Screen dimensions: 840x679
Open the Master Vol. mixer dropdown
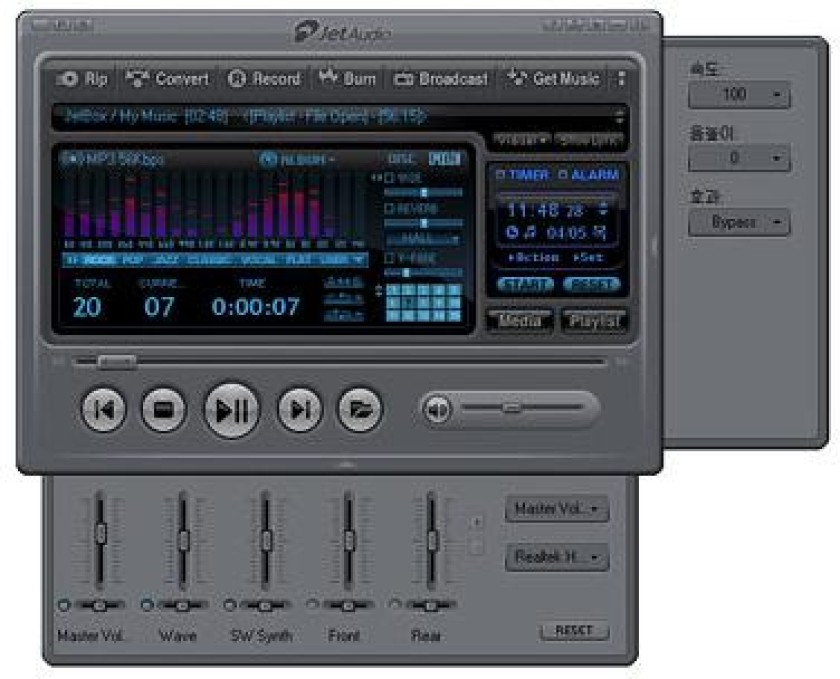(557, 508)
